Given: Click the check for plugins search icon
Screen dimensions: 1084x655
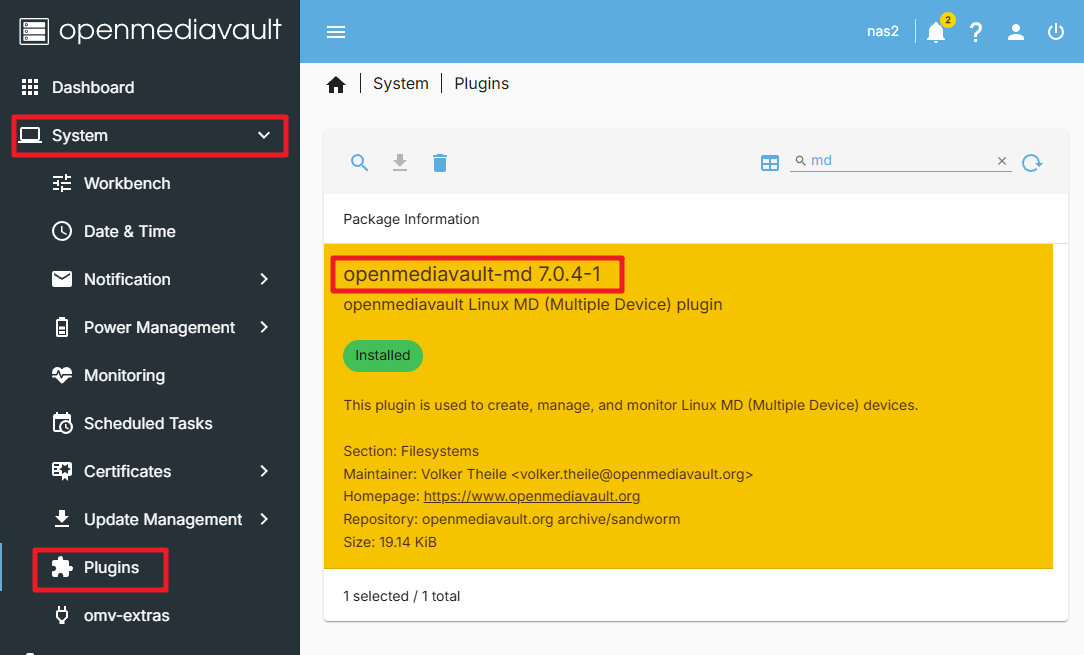Looking at the screenshot, I should click(x=359, y=163).
